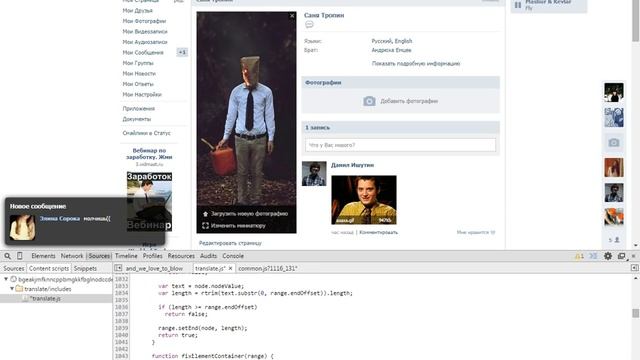Close the translate.js tab with its X
Image resolution: width=640 pixels, height=360 pixels.
coord(230,268)
